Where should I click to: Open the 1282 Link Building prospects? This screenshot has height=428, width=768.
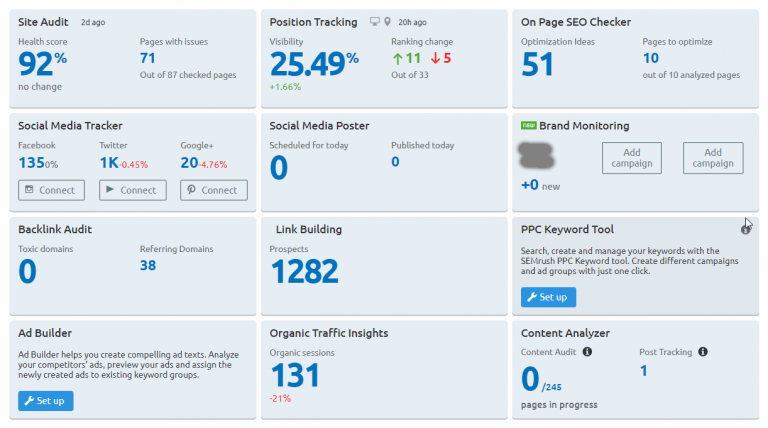pos(305,272)
